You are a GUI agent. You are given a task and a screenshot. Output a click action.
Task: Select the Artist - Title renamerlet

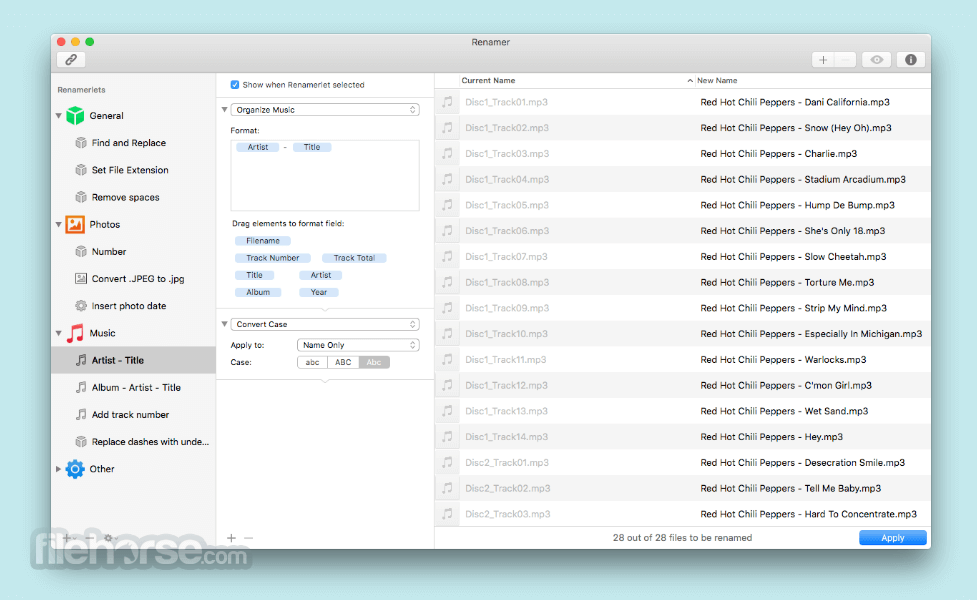pyautogui.click(x=133, y=360)
